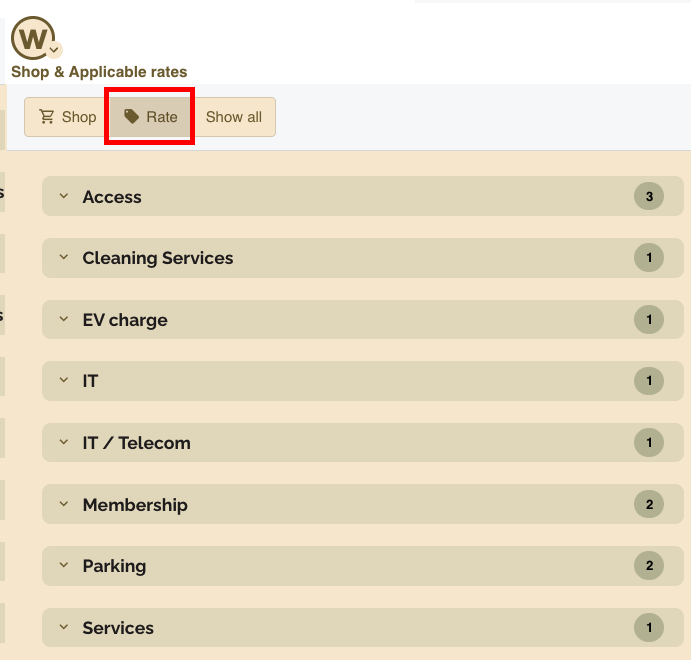Click the IT / Telecom chevron icon
This screenshot has width=691, height=660.
coord(63,443)
